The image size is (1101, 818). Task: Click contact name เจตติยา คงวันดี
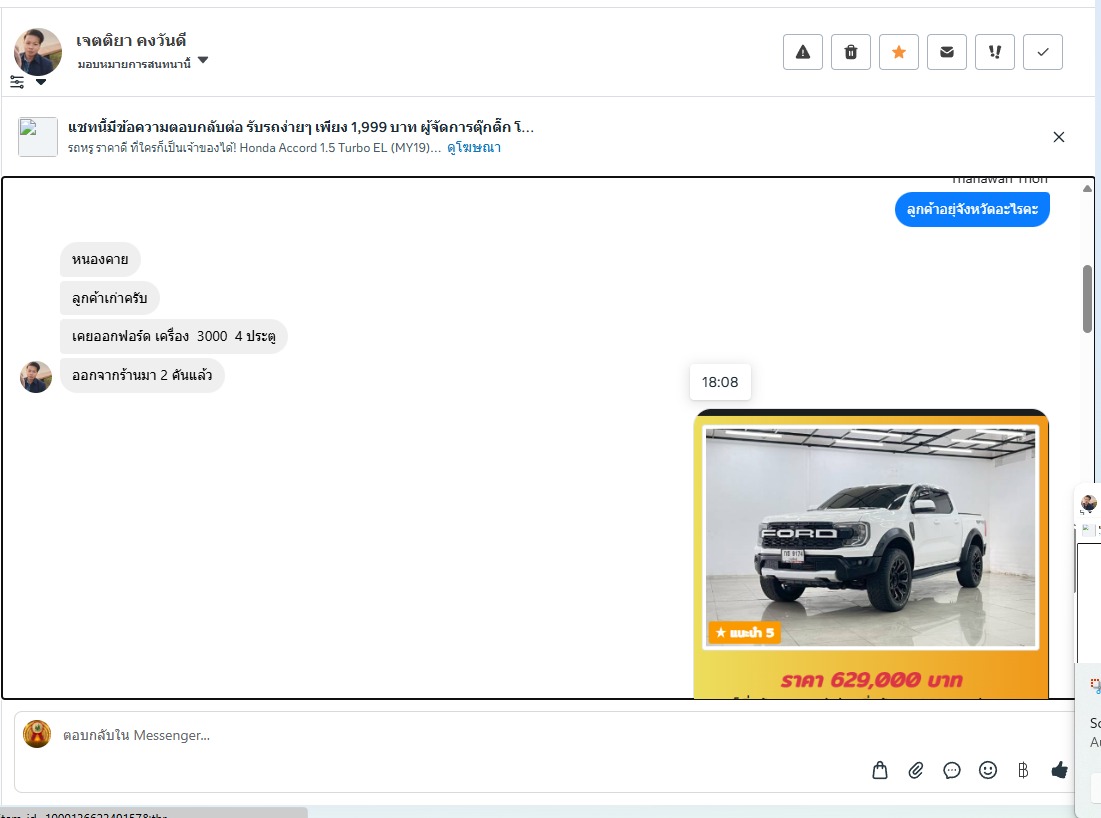click(131, 41)
